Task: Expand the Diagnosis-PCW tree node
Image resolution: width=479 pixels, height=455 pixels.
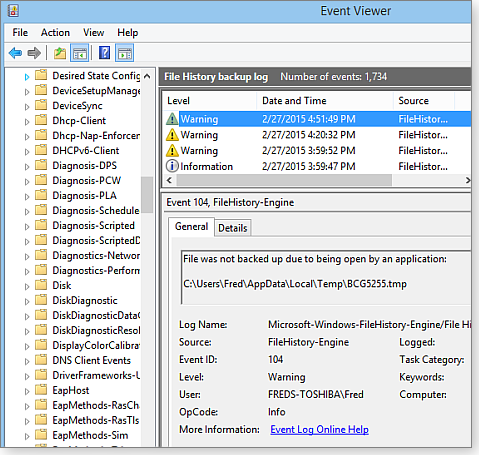Action: tap(27, 182)
